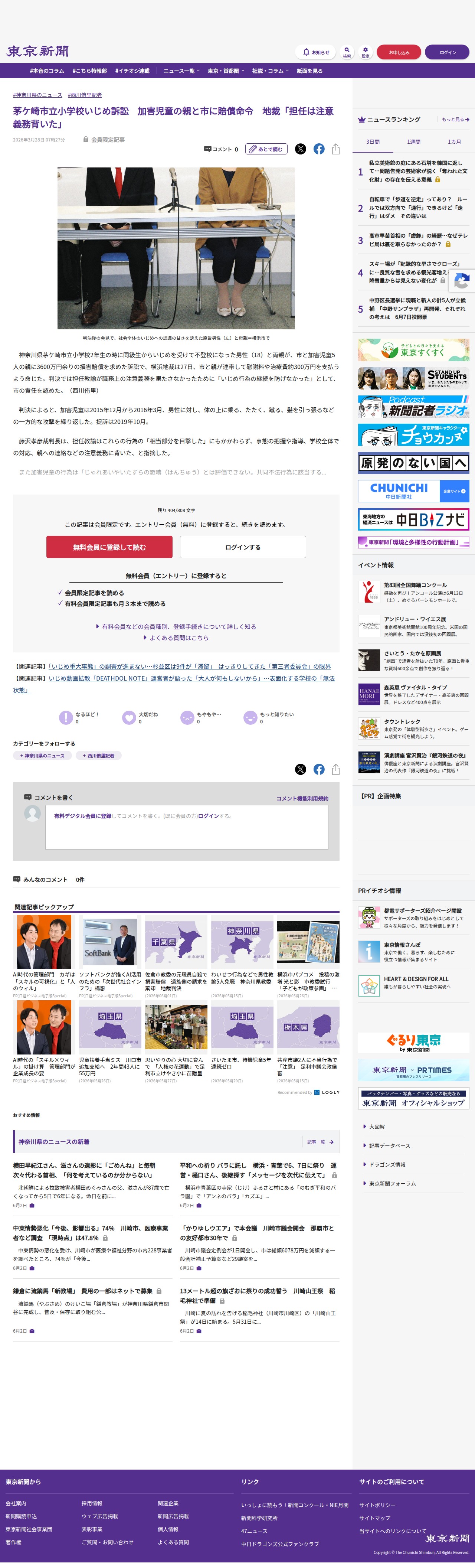Image resolution: width=475 pixels, height=1568 pixels.
Task: Open #本音のコラム menu item
Action: [47, 71]
